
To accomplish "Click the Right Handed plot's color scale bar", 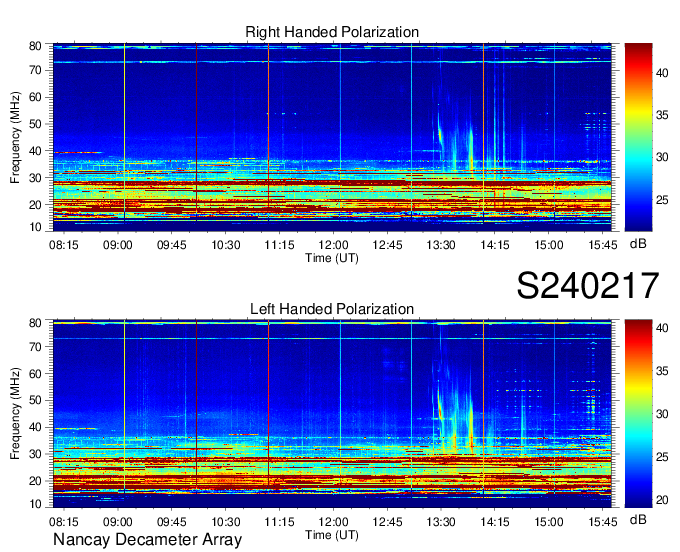I will pyautogui.click(x=638, y=137).
